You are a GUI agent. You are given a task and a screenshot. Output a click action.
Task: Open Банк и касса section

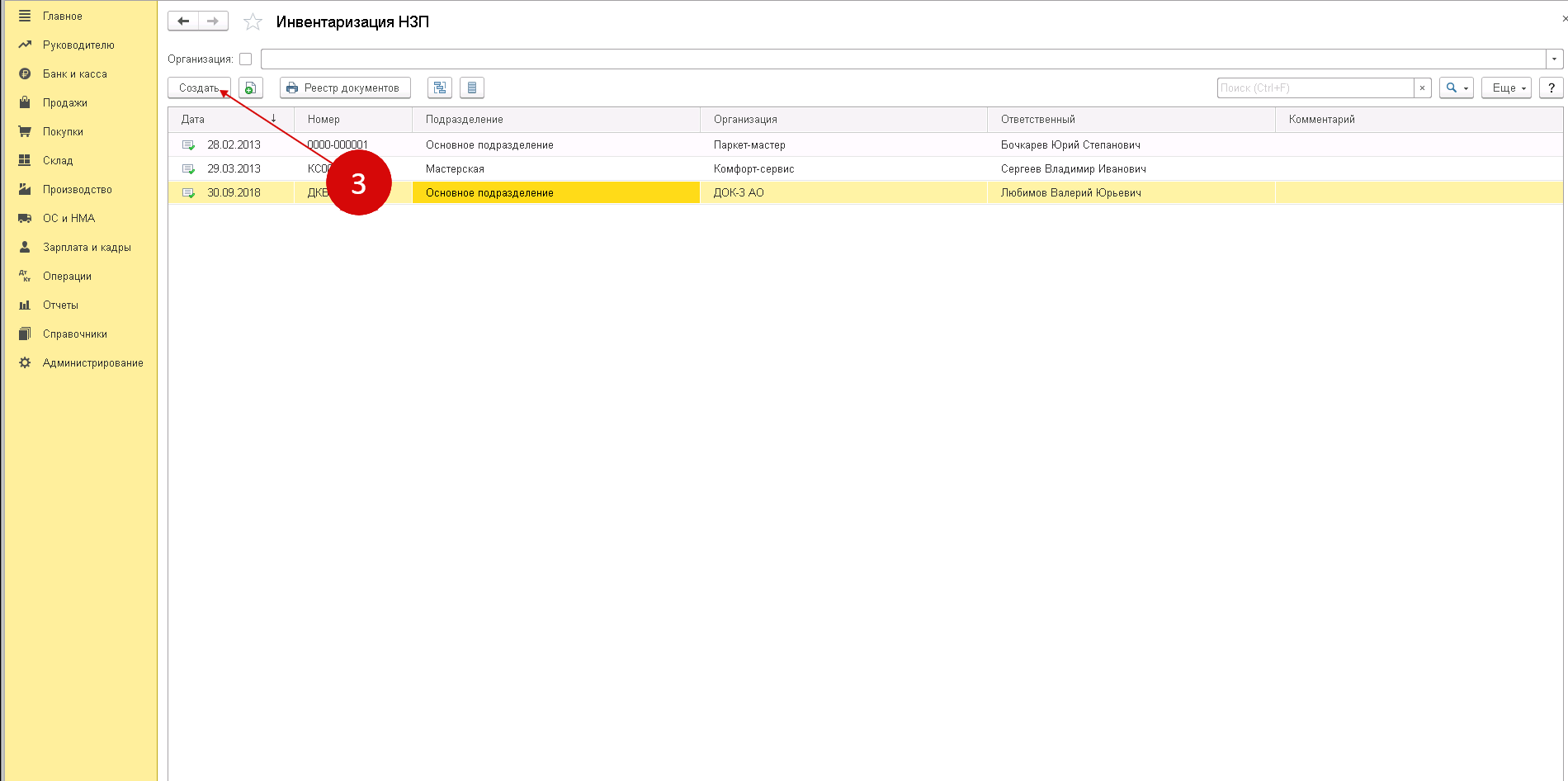point(74,74)
